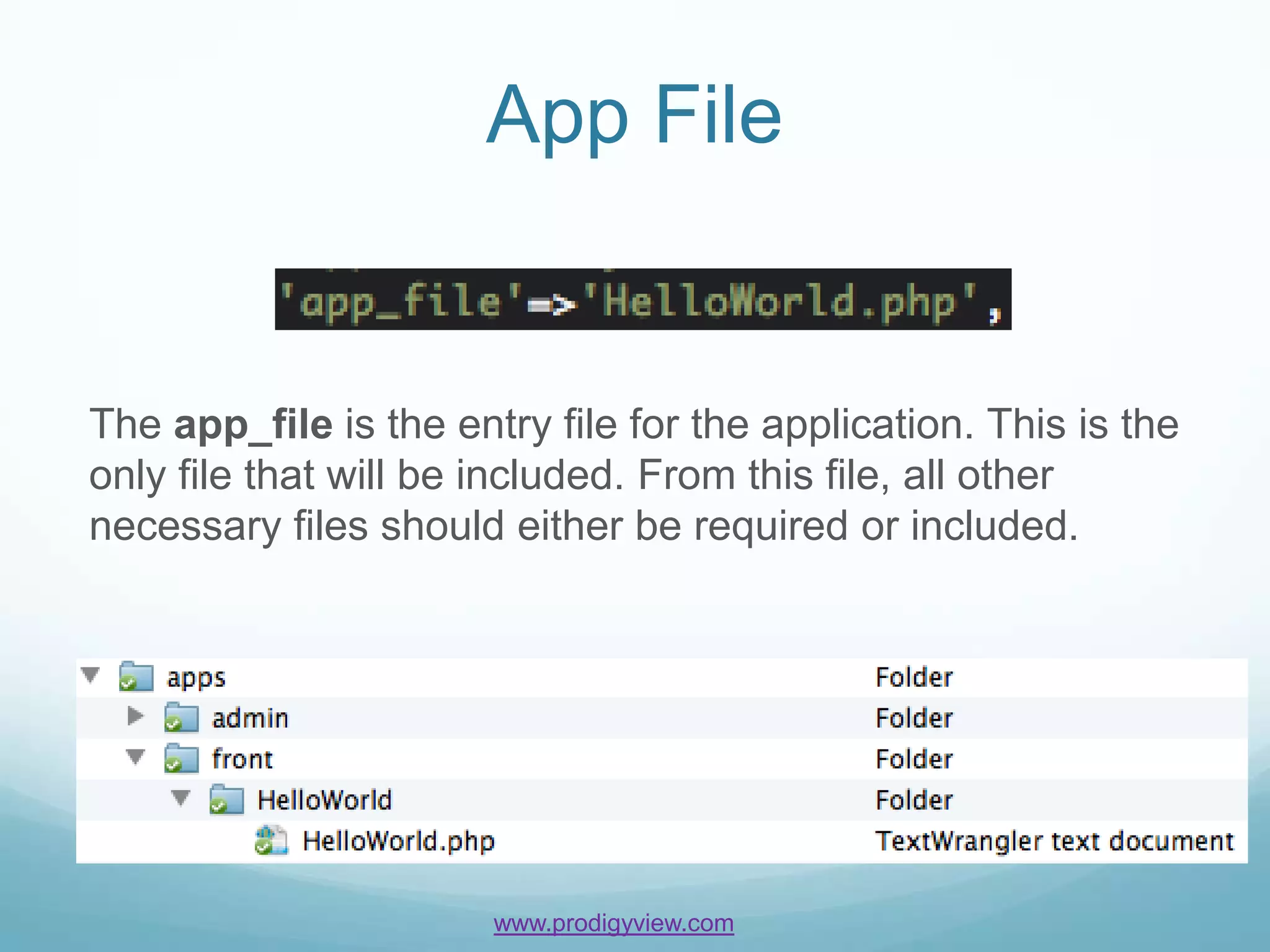The image size is (1270, 952).
Task: Select the admin folder name
Action: coord(250,718)
